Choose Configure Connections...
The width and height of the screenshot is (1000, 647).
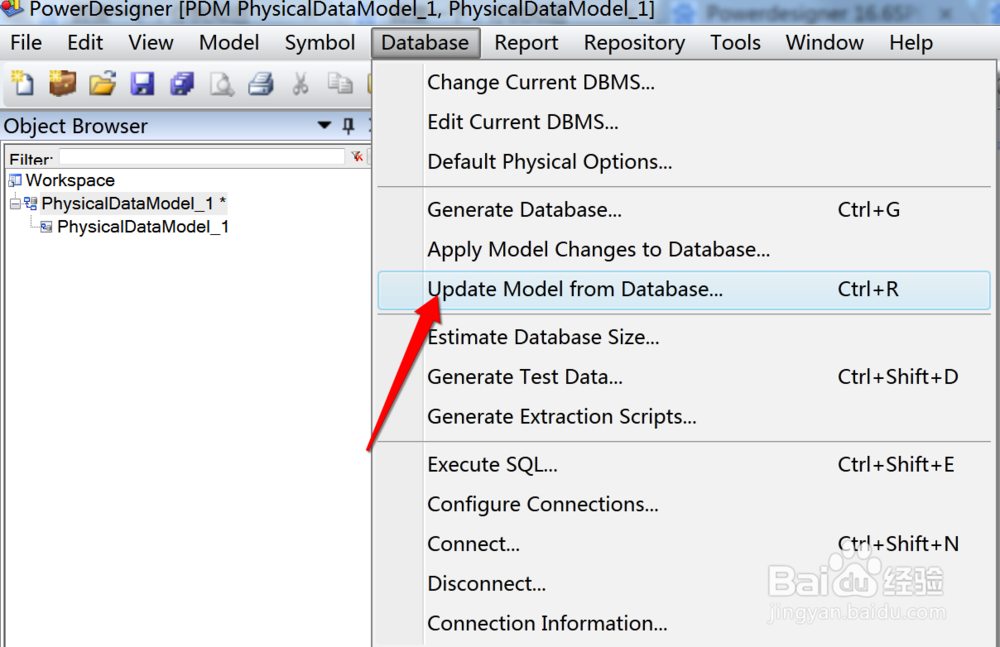(684, 504)
